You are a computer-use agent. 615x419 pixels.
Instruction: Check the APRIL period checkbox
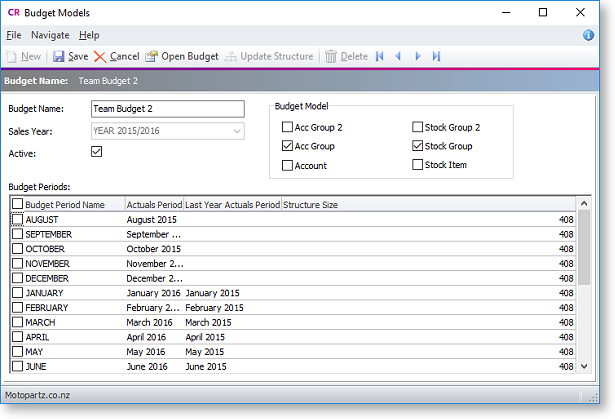17,337
